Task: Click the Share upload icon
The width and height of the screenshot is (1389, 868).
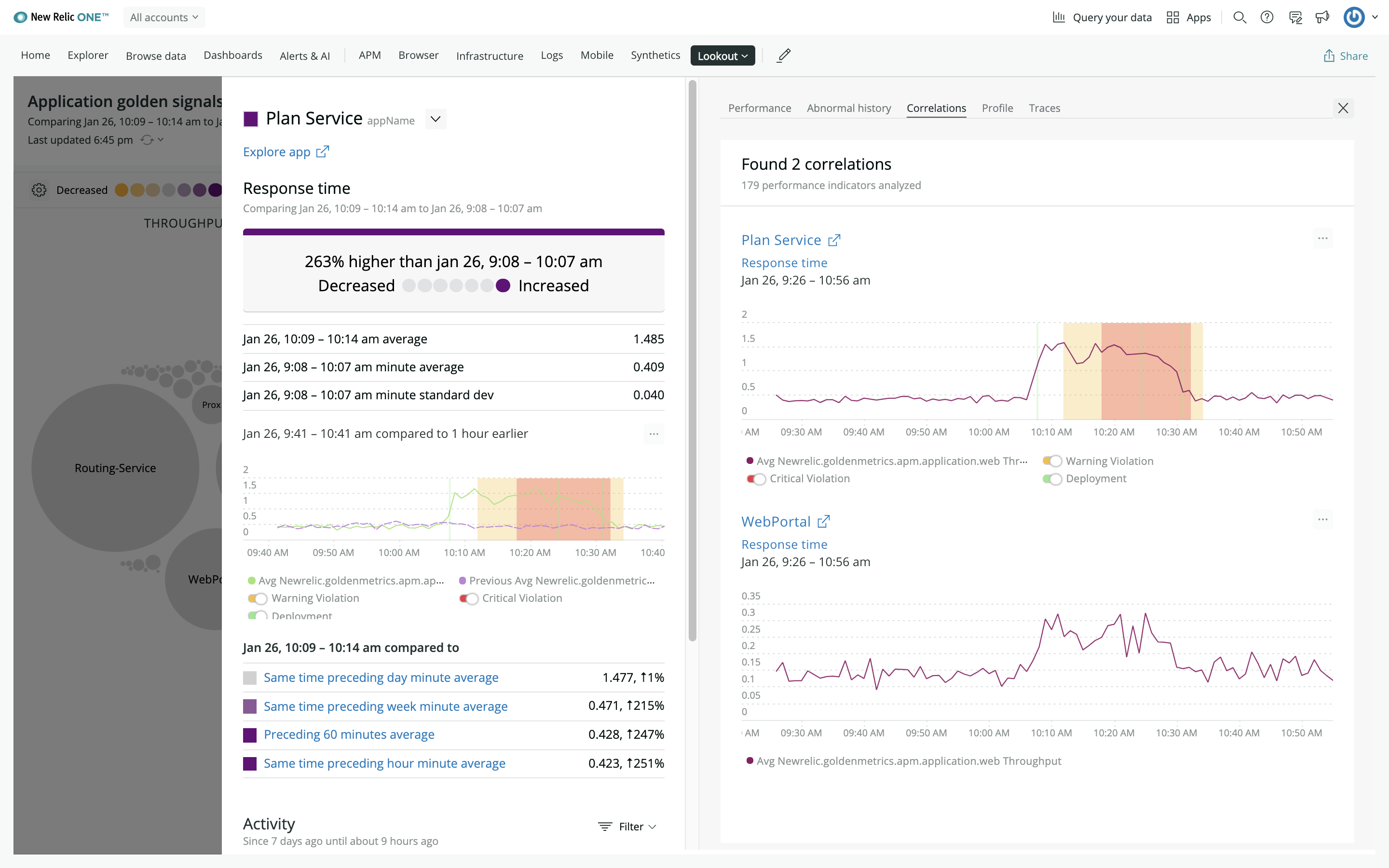Action: (1329, 55)
